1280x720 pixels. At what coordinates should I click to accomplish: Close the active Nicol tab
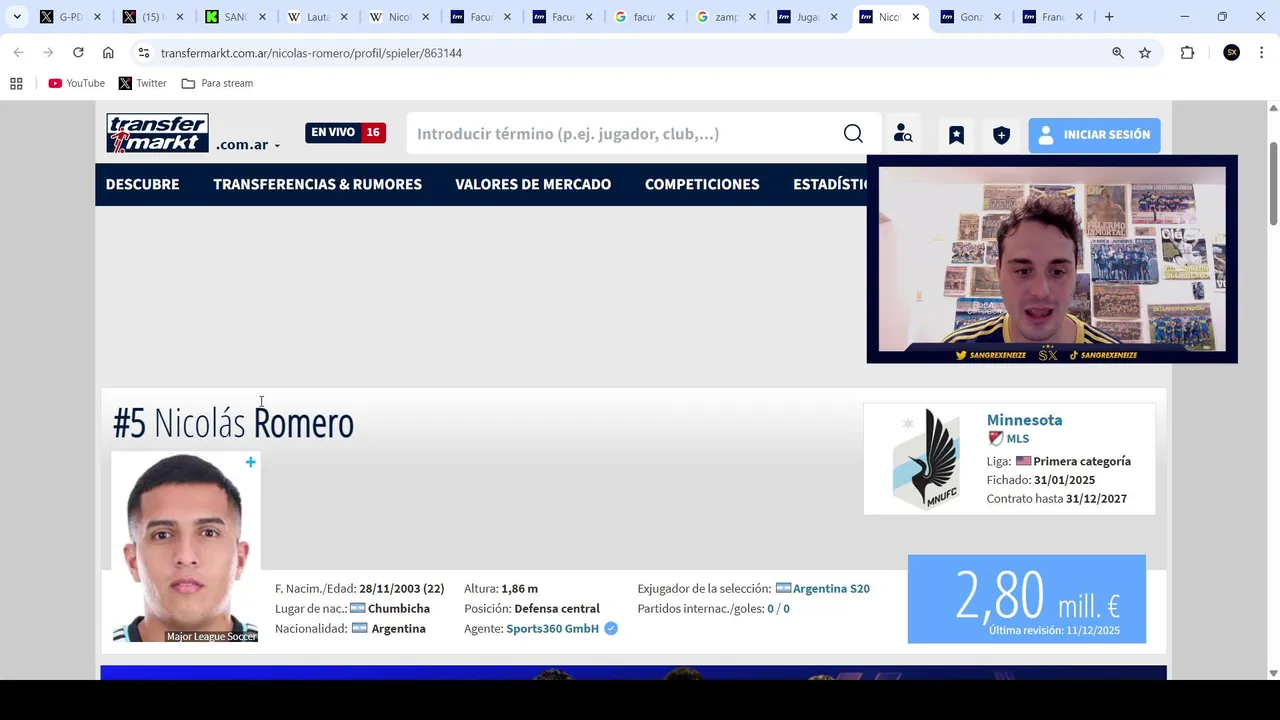pos(915,17)
